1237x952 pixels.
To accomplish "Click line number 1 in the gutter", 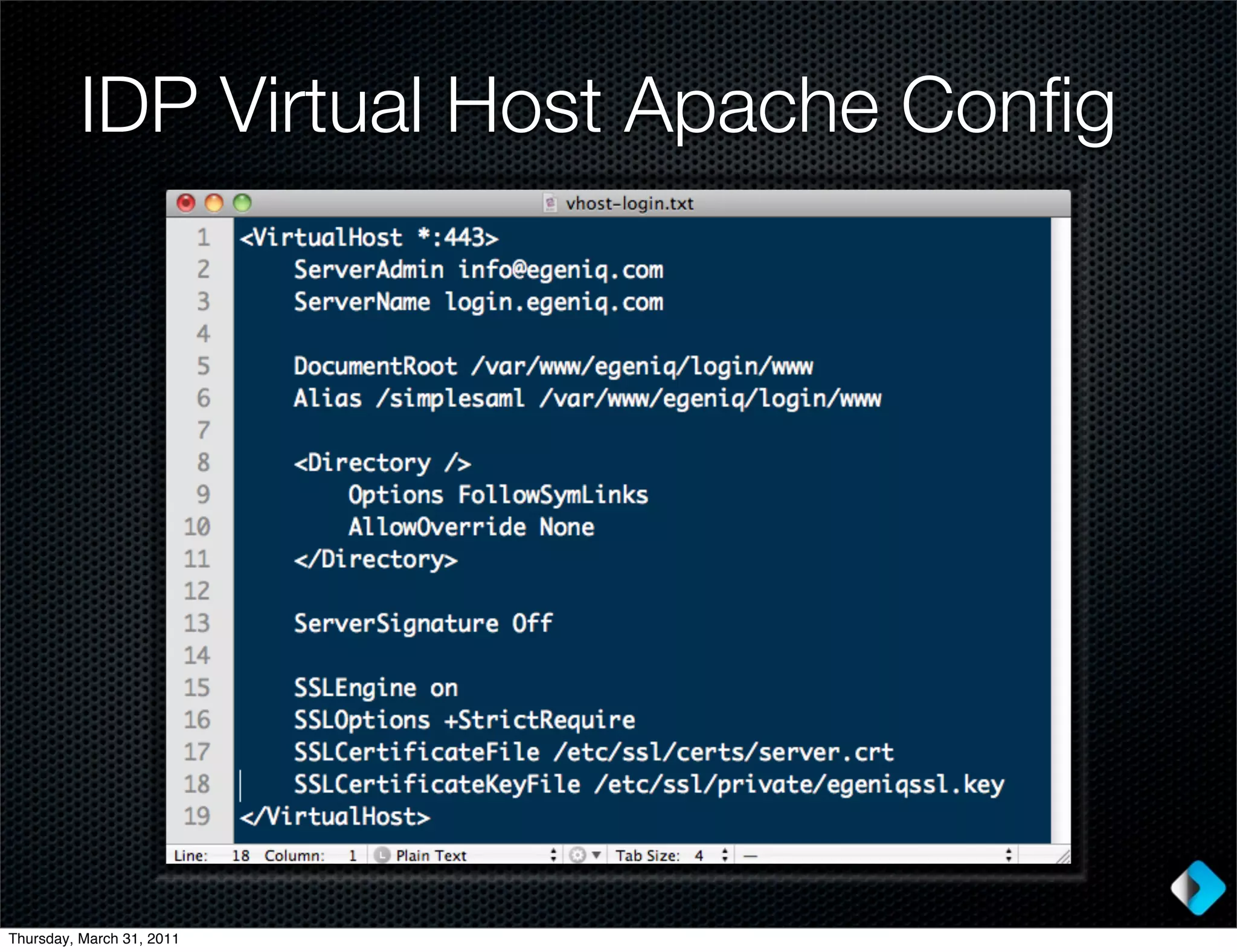I will click(x=204, y=237).
